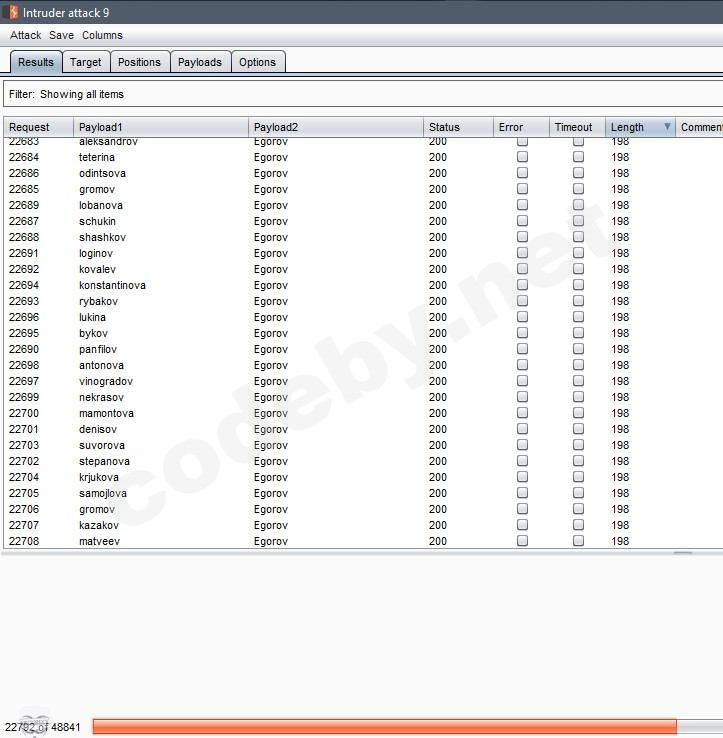Click the Length column sort arrow
723x738 pixels.
click(x=667, y=127)
